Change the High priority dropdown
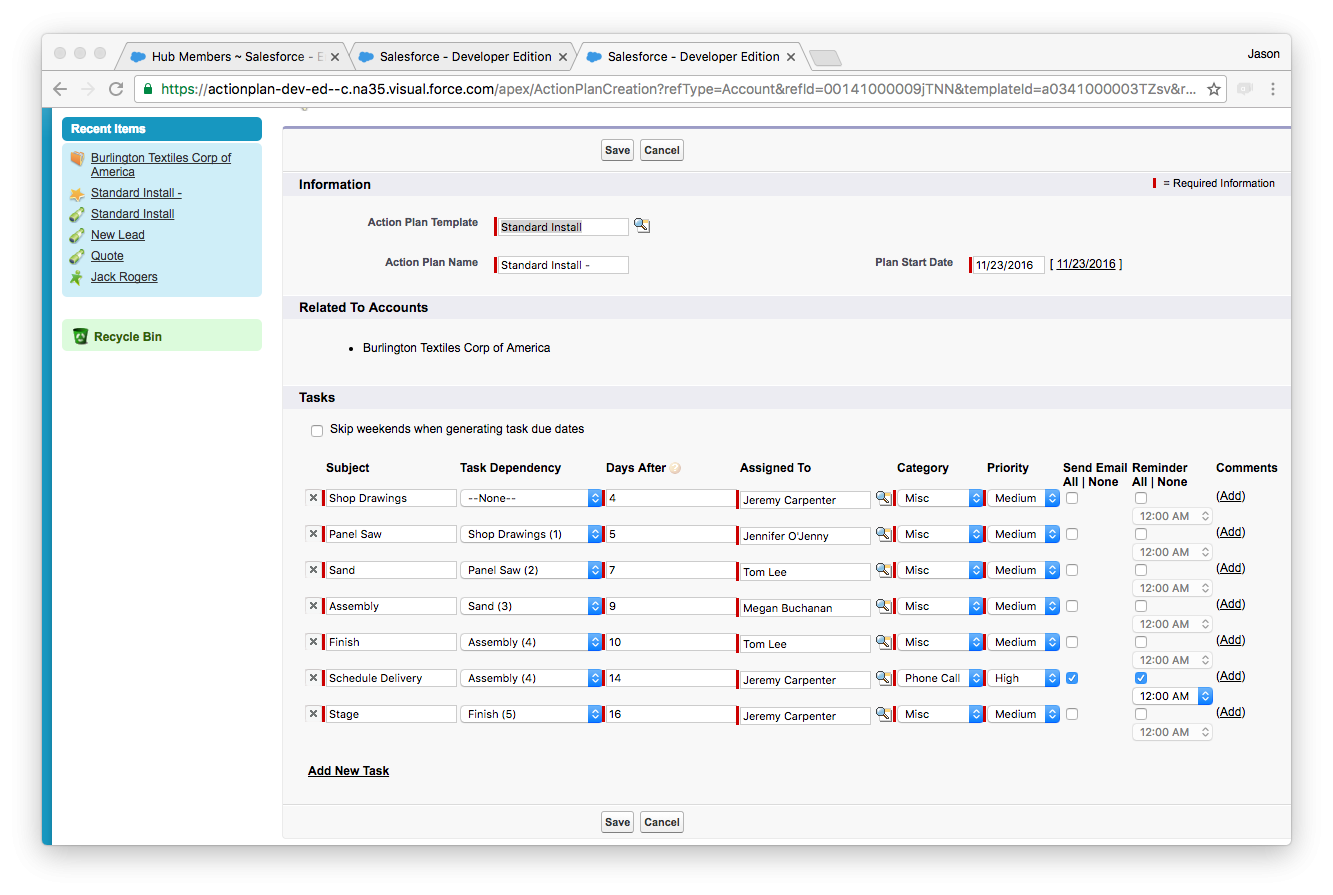The width and height of the screenshot is (1333, 895). click(1023, 678)
